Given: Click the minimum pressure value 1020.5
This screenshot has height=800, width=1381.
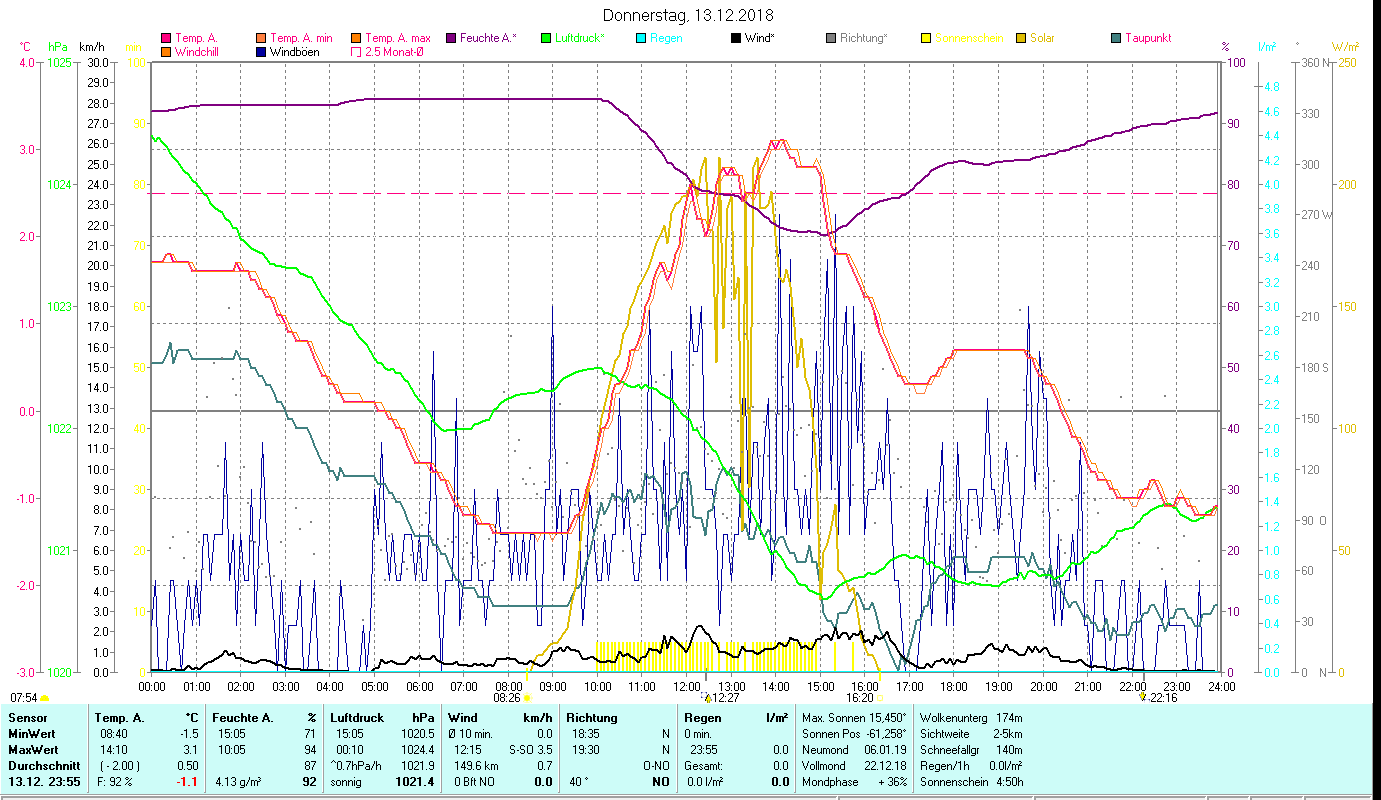Looking at the screenshot, I should pyautogui.click(x=417, y=734).
